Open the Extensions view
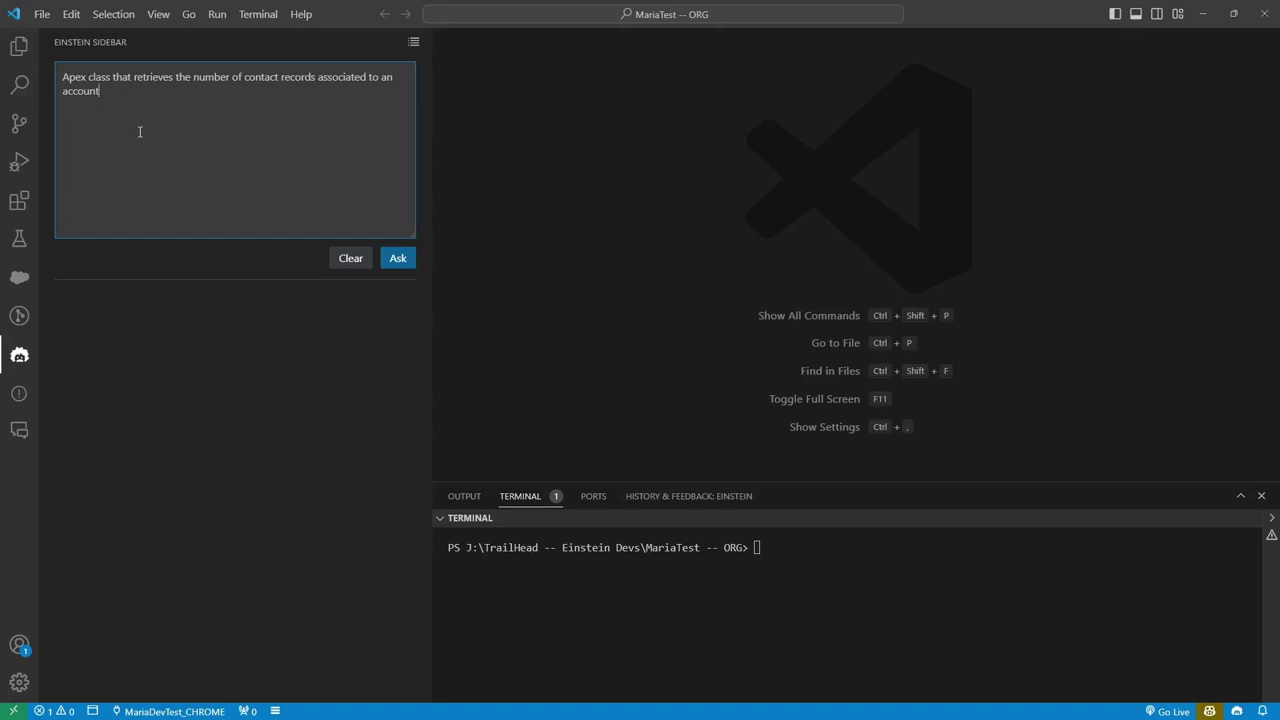Screen dimensions: 1280x720 click(x=19, y=201)
